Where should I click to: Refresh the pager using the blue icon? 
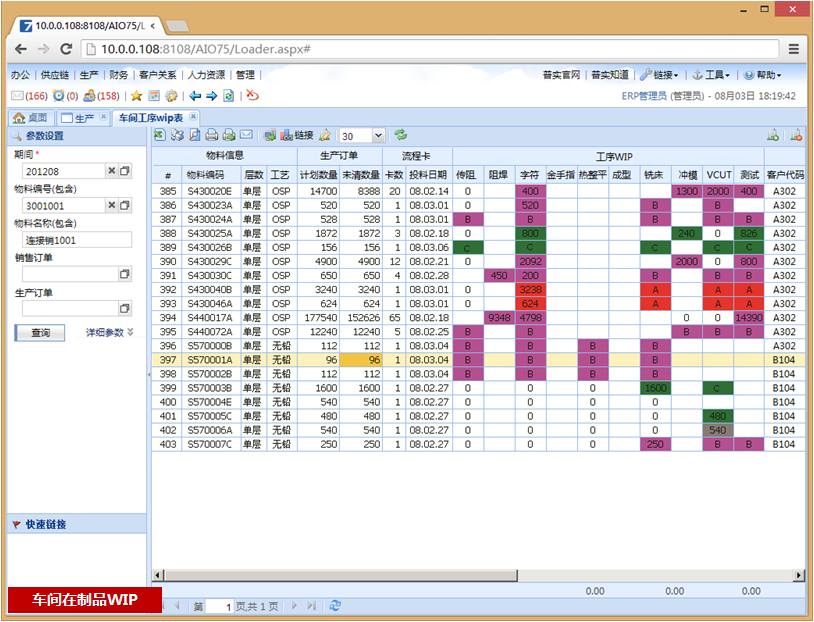coord(335,605)
